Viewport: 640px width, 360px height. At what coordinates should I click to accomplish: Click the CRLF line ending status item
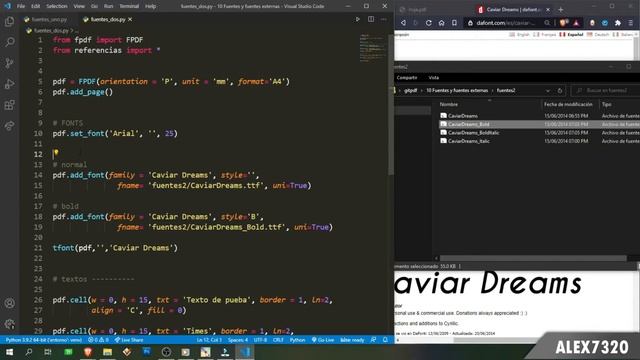[278, 340]
